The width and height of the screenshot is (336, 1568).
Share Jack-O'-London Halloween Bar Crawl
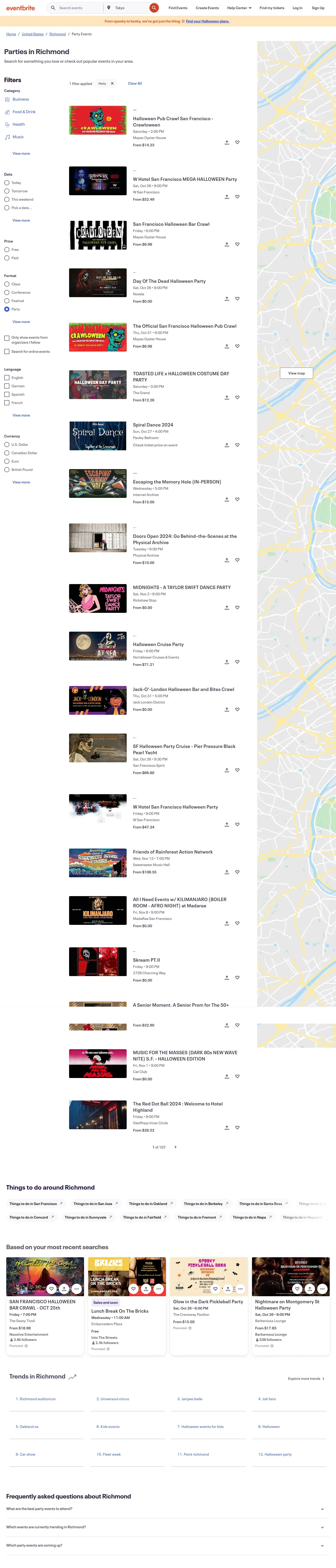point(227,709)
